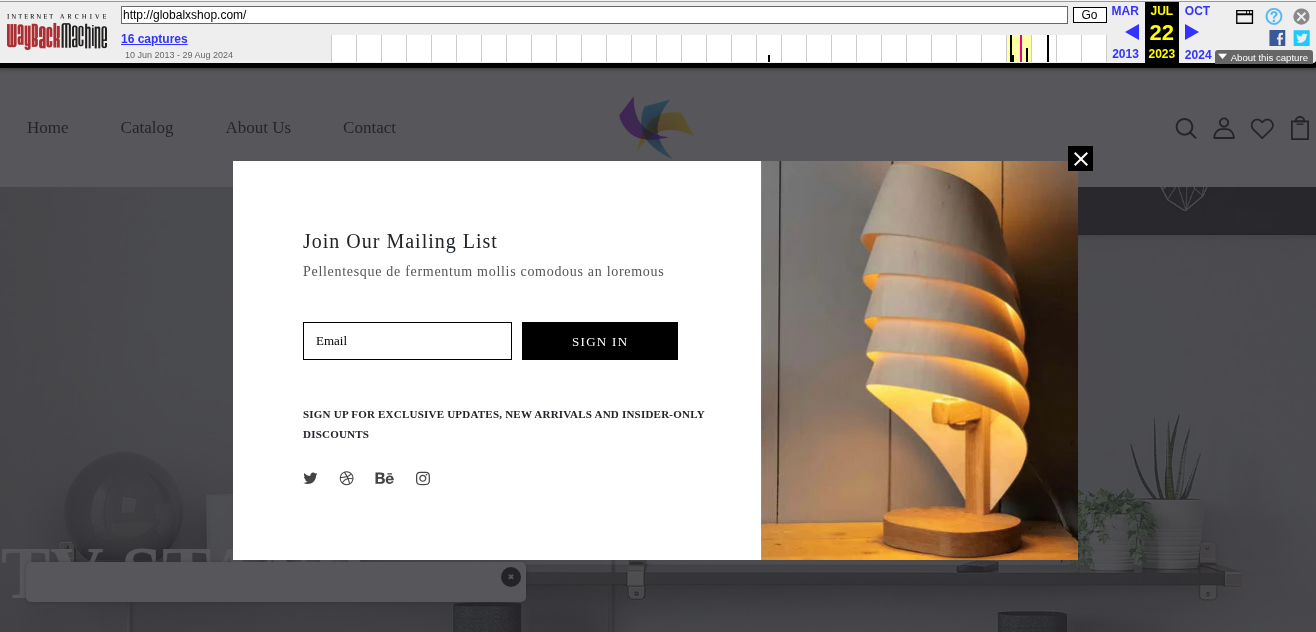Click the 'SIGN UP FOR EXCLUSIVE UPDATES' text
The width and height of the screenshot is (1316, 632).
click(x=504, y=424)
